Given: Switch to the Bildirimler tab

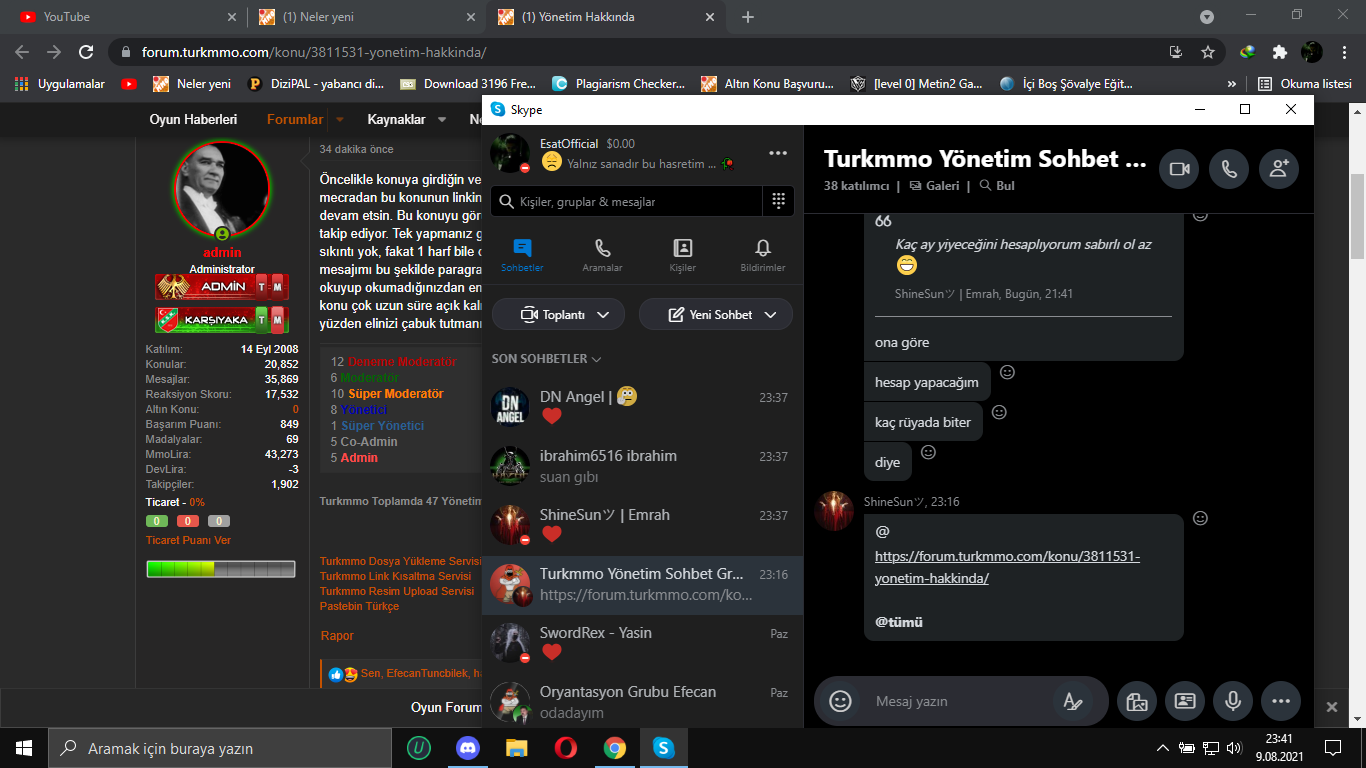Looking at the screenshot, I should pyautogui.click(x=762, y=255).
